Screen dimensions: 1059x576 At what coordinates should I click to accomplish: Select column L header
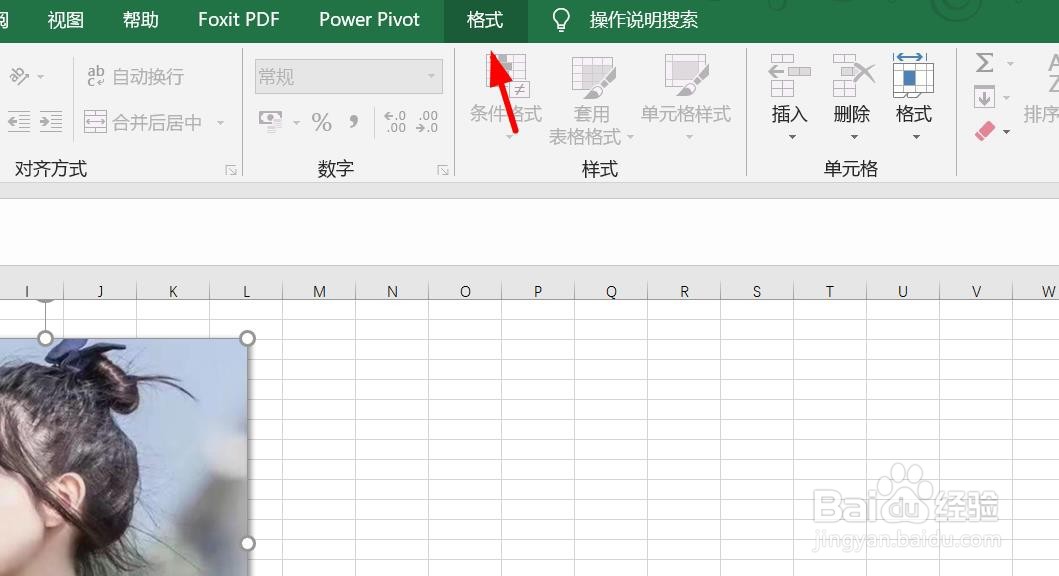pos(246,291)
